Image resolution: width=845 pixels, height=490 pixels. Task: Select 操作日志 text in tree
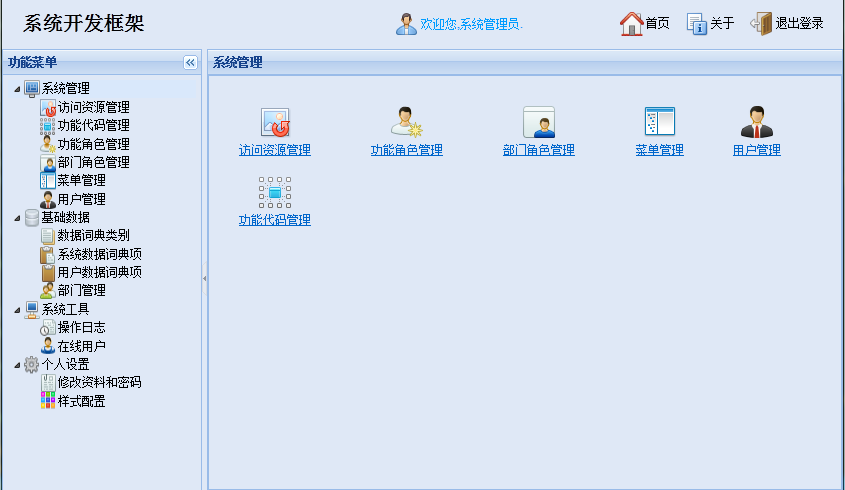click(81, 327)
